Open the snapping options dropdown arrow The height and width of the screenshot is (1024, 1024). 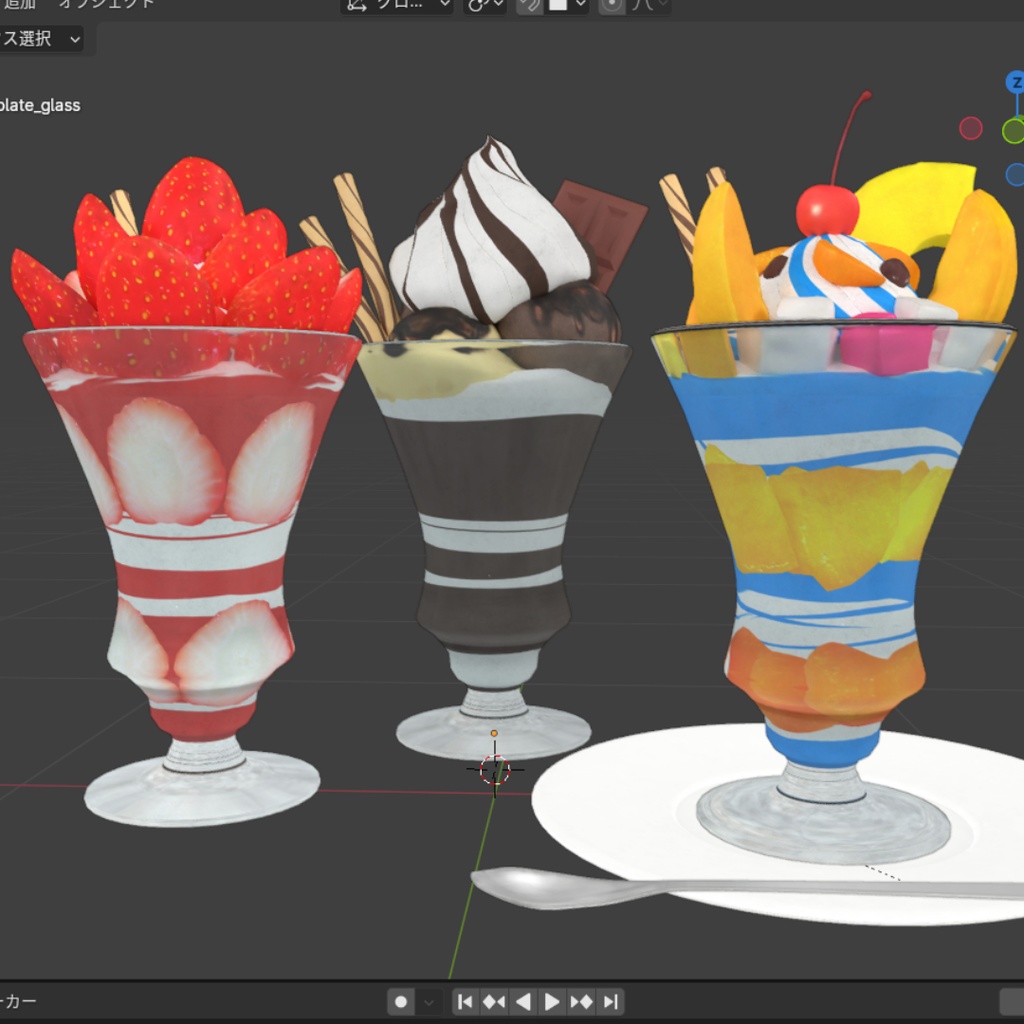[x=581, y=6]
